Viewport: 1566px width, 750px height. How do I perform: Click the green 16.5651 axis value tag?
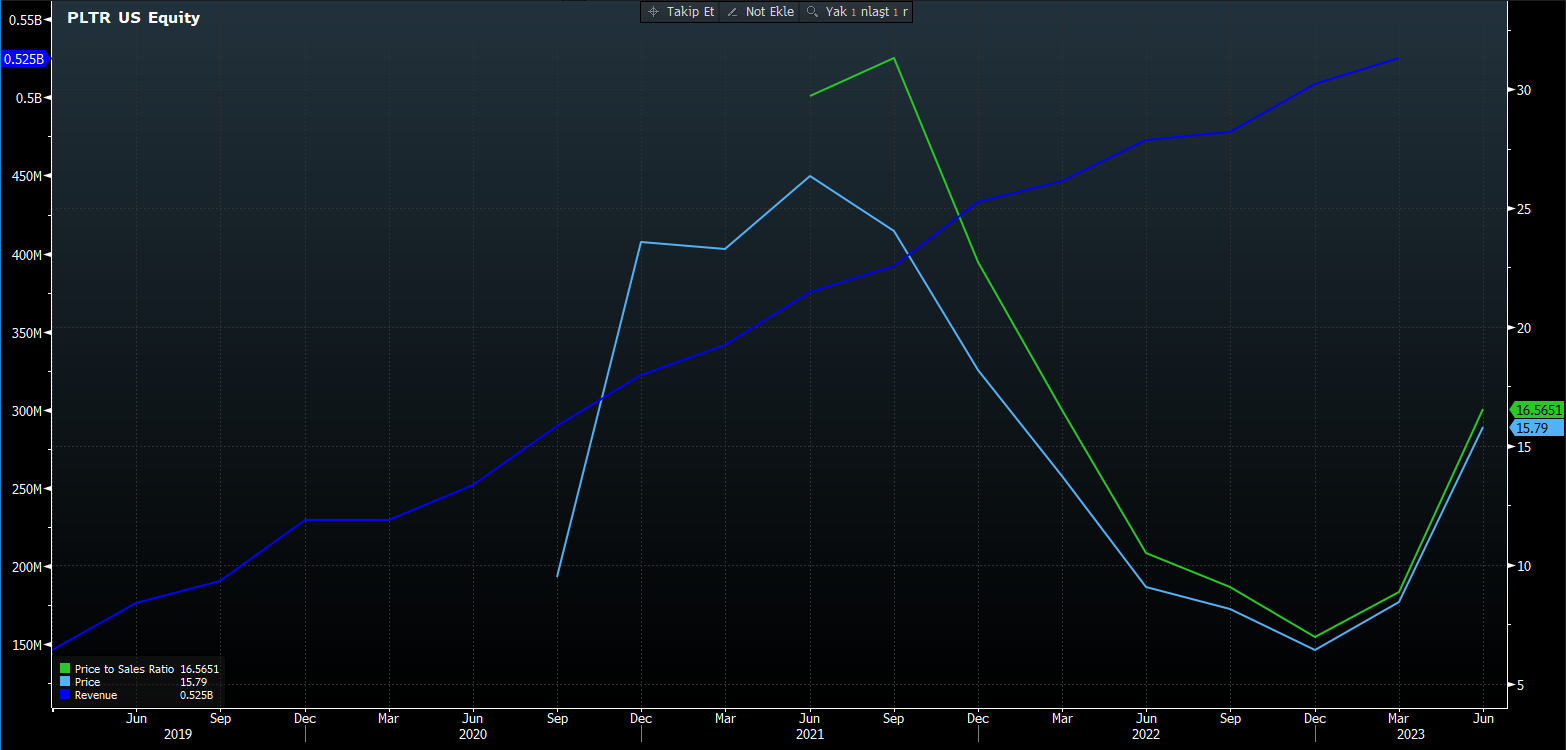pos(1538,410)
